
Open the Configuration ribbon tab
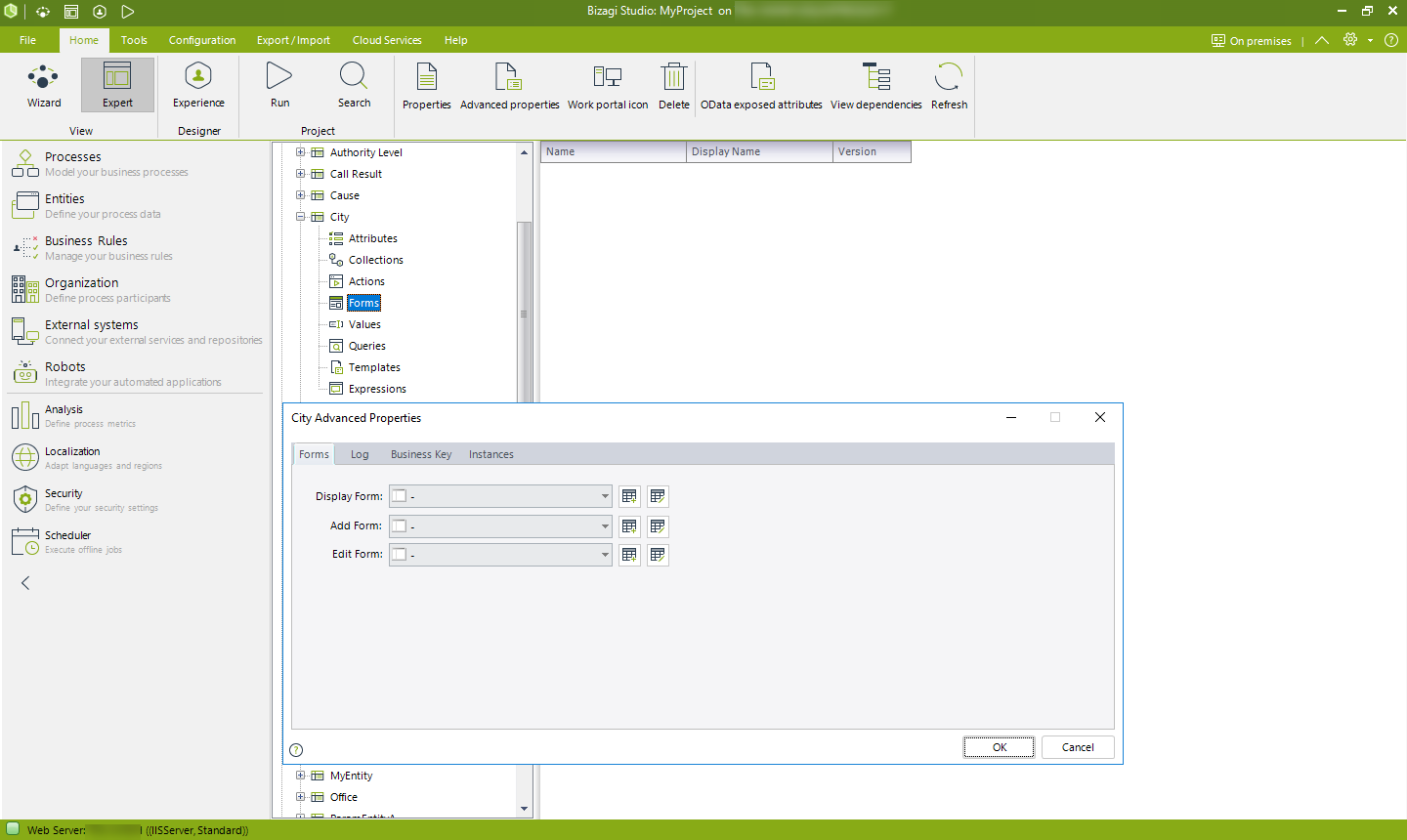(202, 40)
